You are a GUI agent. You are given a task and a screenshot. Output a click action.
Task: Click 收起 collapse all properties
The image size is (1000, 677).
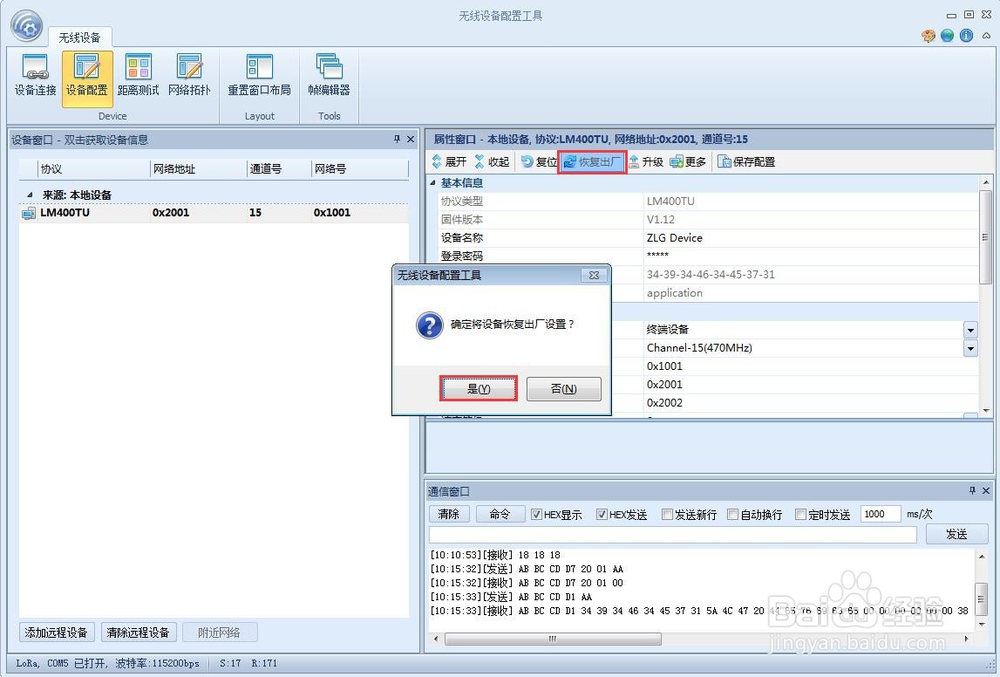tap(492, 162)
